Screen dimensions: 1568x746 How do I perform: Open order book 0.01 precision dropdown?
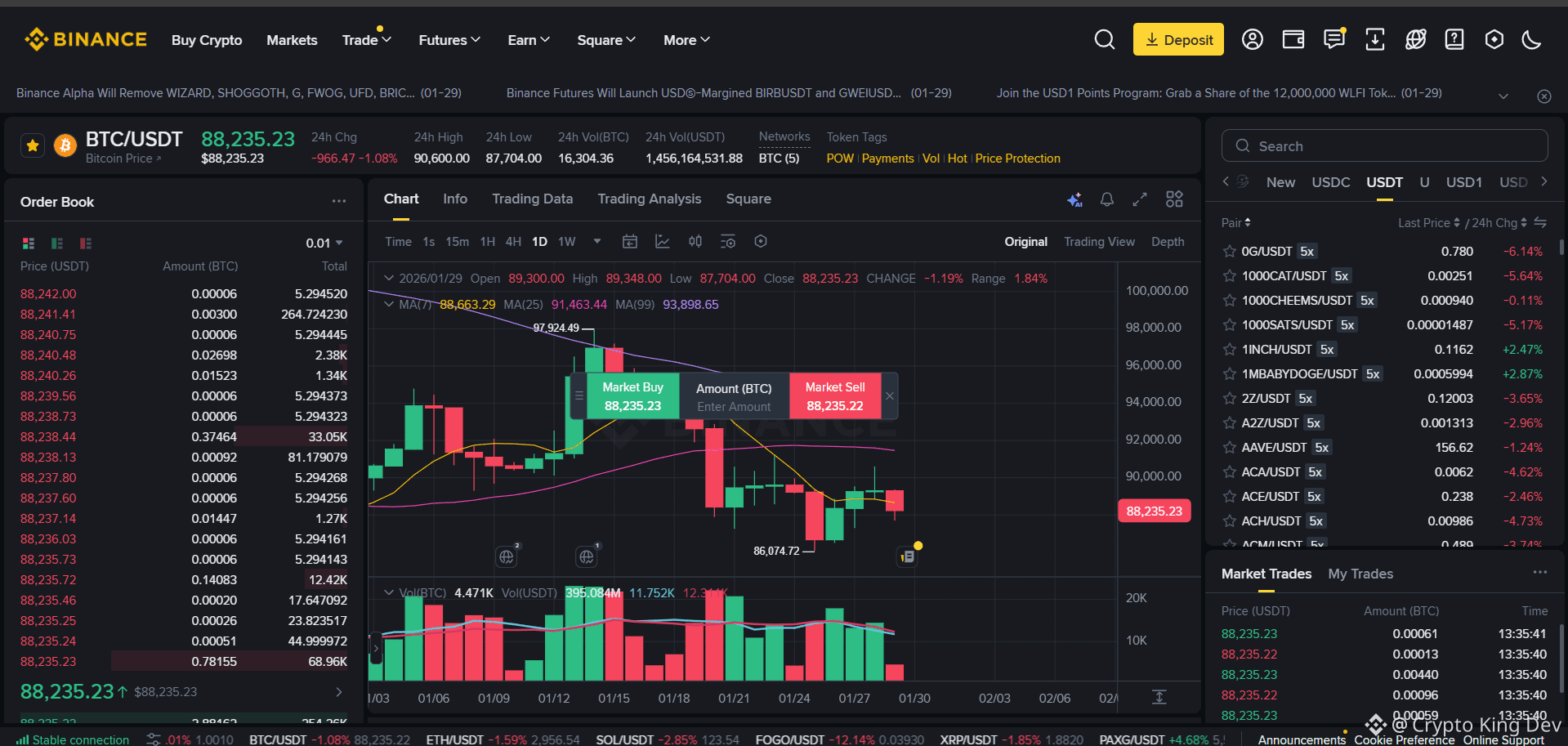pyautogui.click(x=324, y=243)
